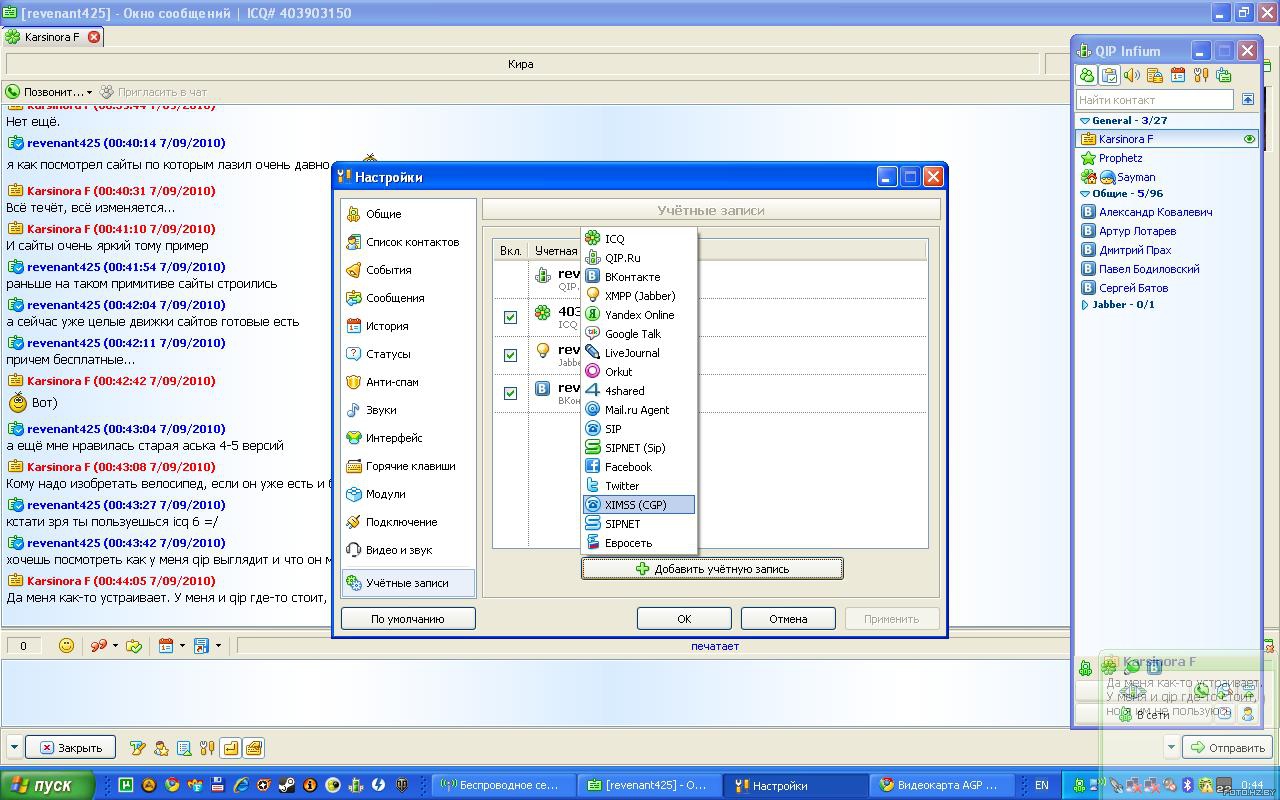Screen dimensions: 1280x800
Task: Toggle groups display icon in QIP Infium toolbar
Action: pos(1110,75)
